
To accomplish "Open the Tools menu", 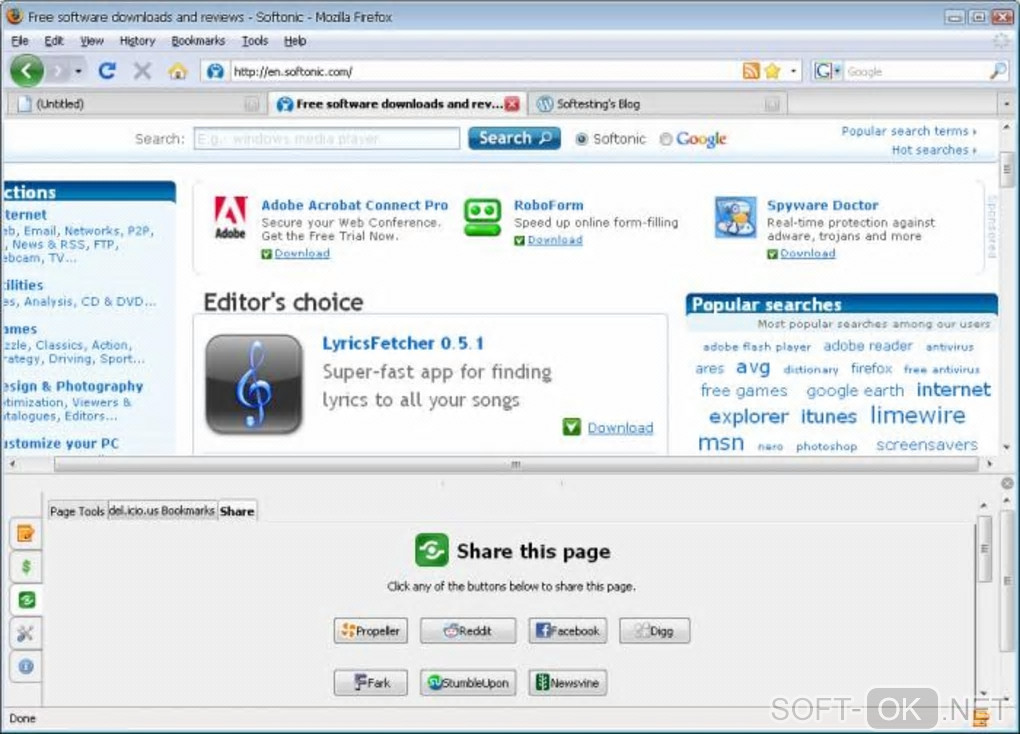I will [x=255, y=41].
